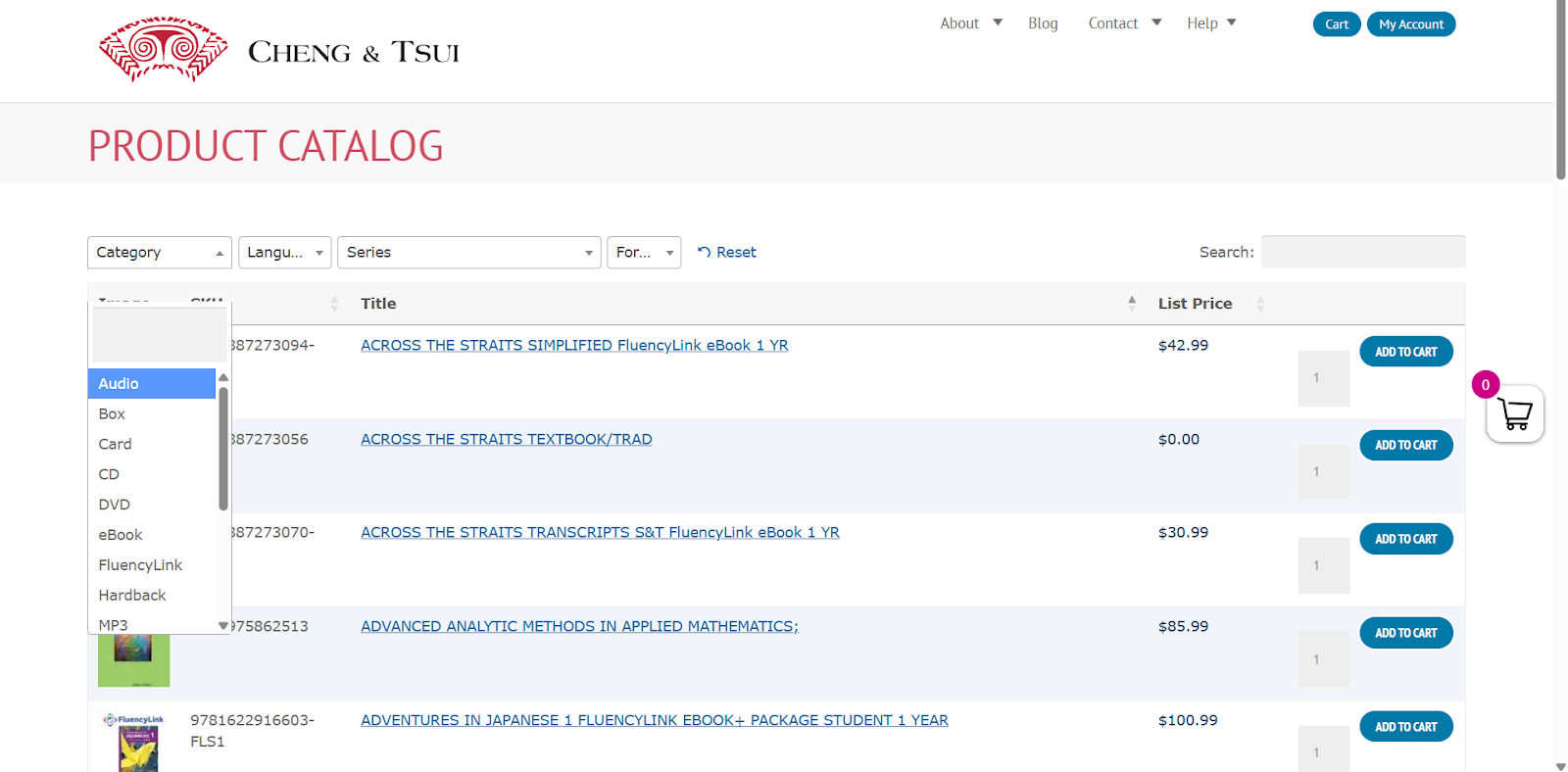Image resolution: width=1568 pixels, height=772 pixels.
Task: Set quantity for Across the Straits Simplified
Action: coord(1324,378)
